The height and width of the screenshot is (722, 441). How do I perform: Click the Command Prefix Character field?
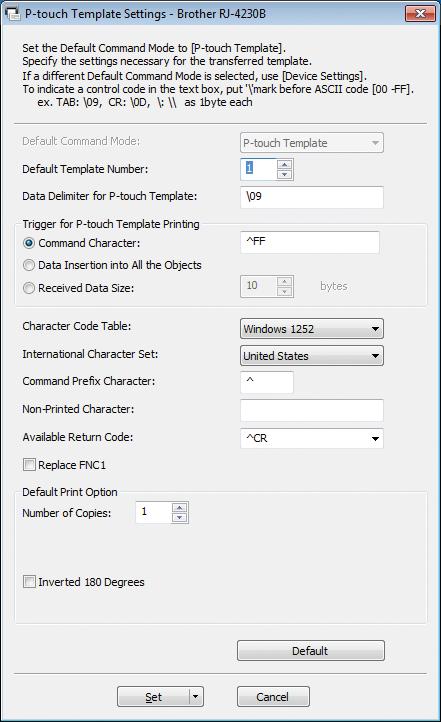[267, 383]
